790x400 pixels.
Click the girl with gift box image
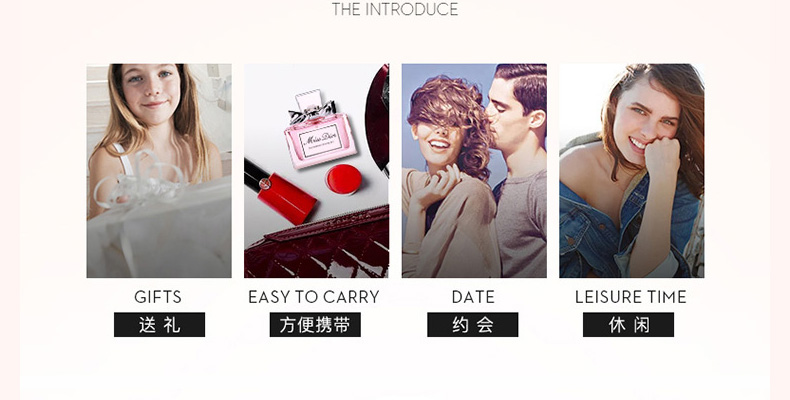[159, 170]
